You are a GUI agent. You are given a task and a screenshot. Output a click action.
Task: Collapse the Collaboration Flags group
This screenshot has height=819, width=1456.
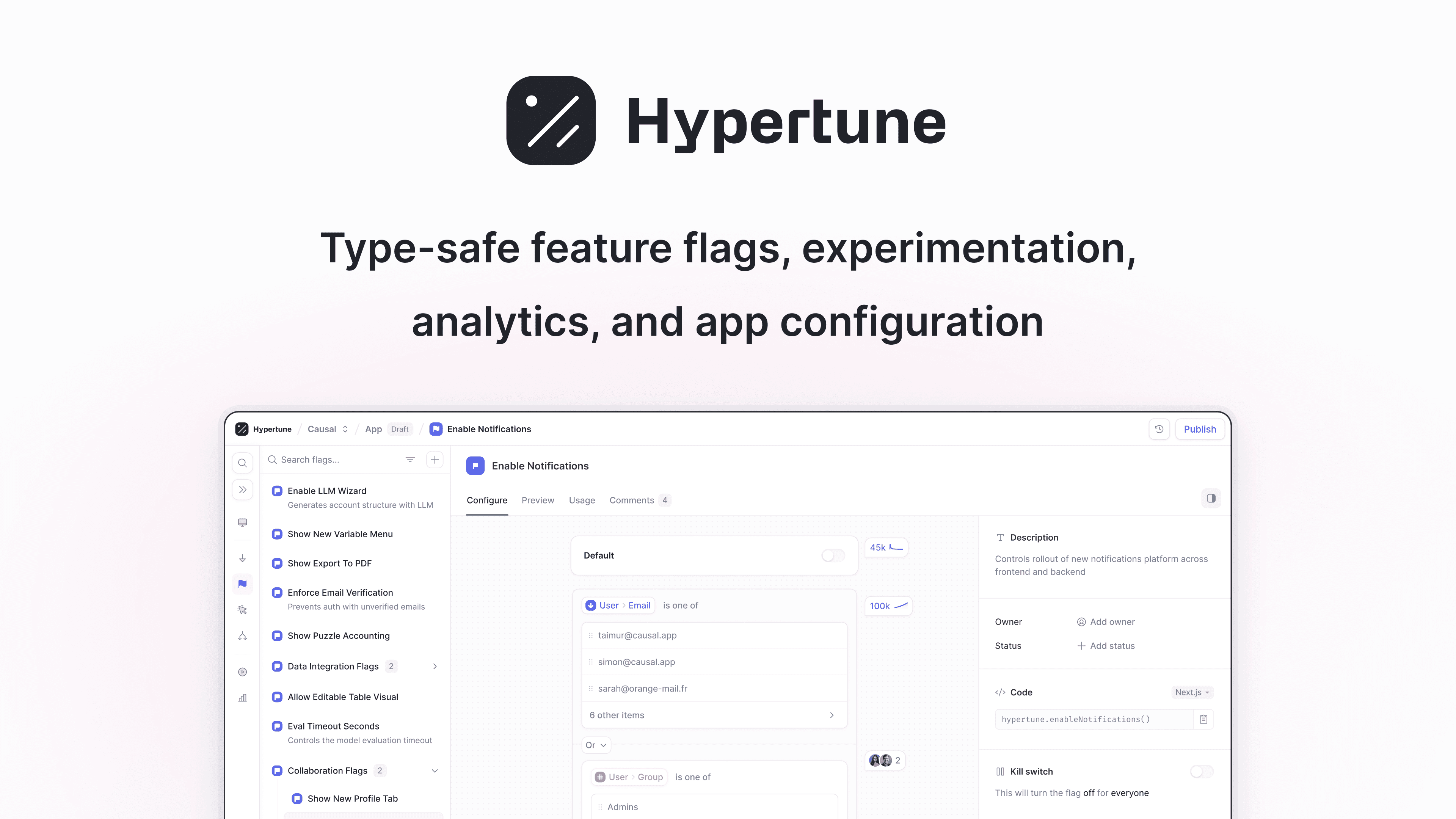[x=435, y=771]
